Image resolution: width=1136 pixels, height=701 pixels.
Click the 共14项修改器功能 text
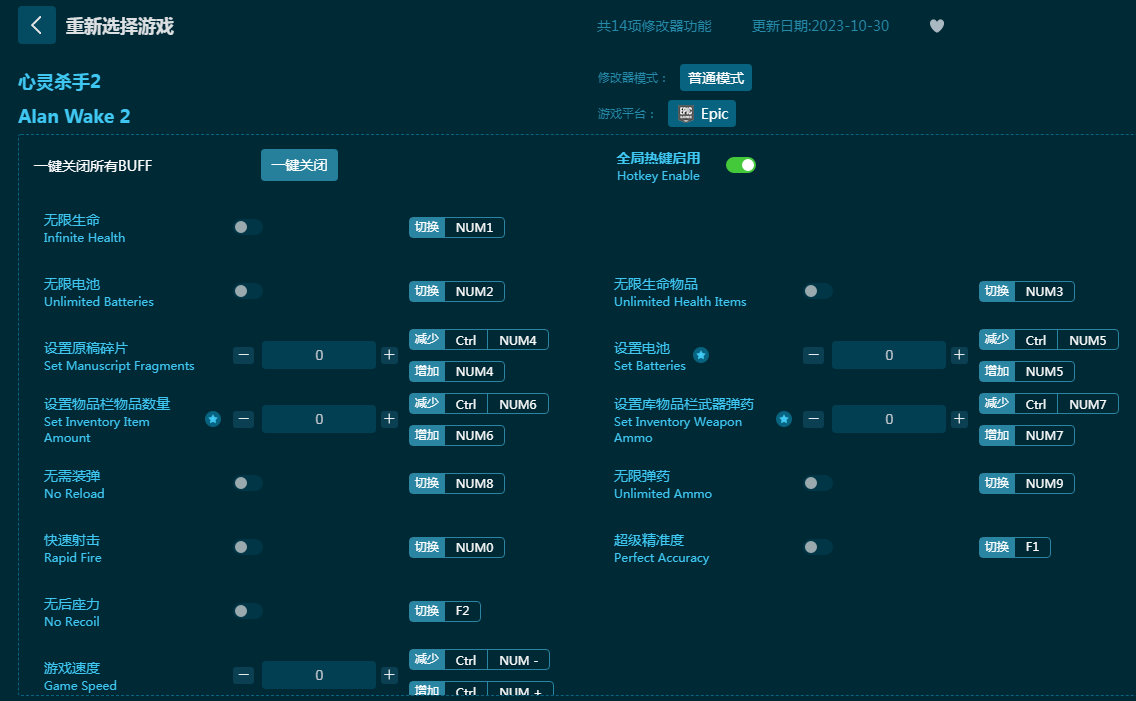653,26
